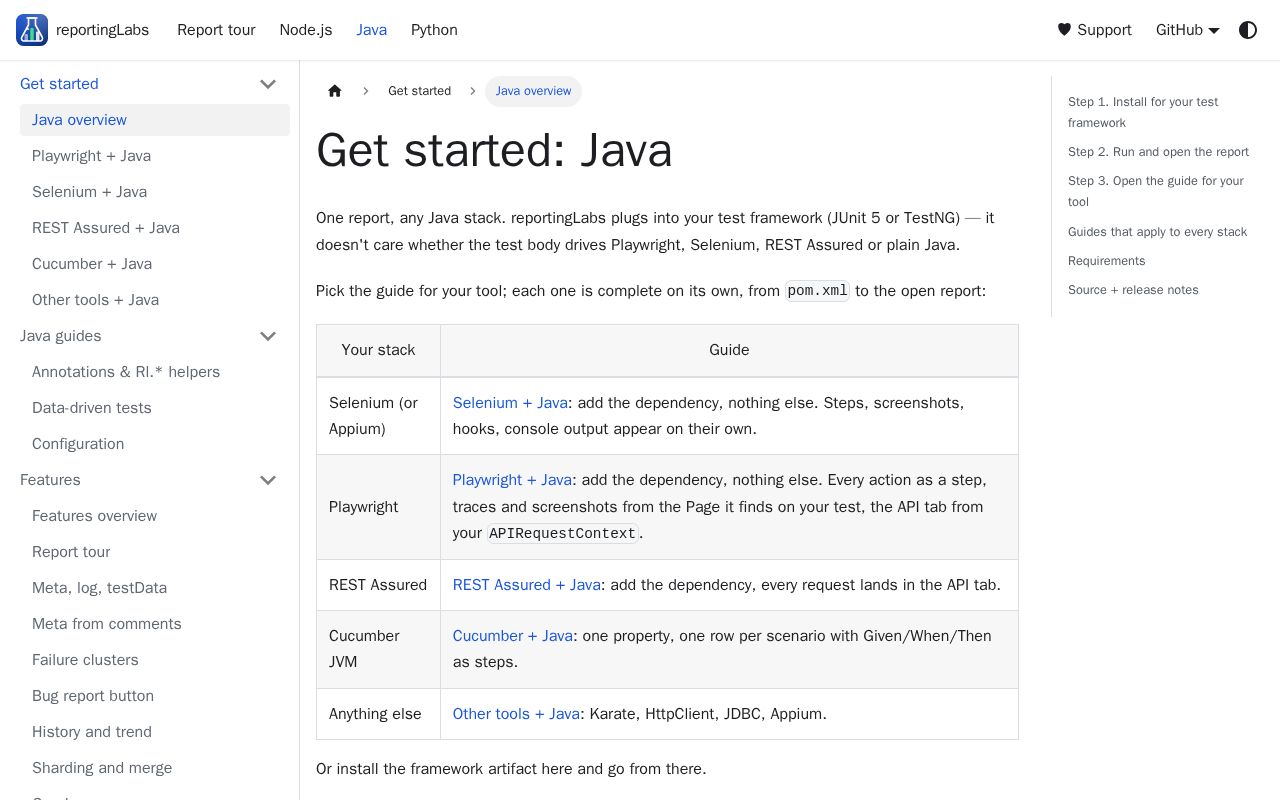Click the reportingLabs flask logo
Image resolution: width=1280 pixels, height=800 pixels.
pos(32,30)
